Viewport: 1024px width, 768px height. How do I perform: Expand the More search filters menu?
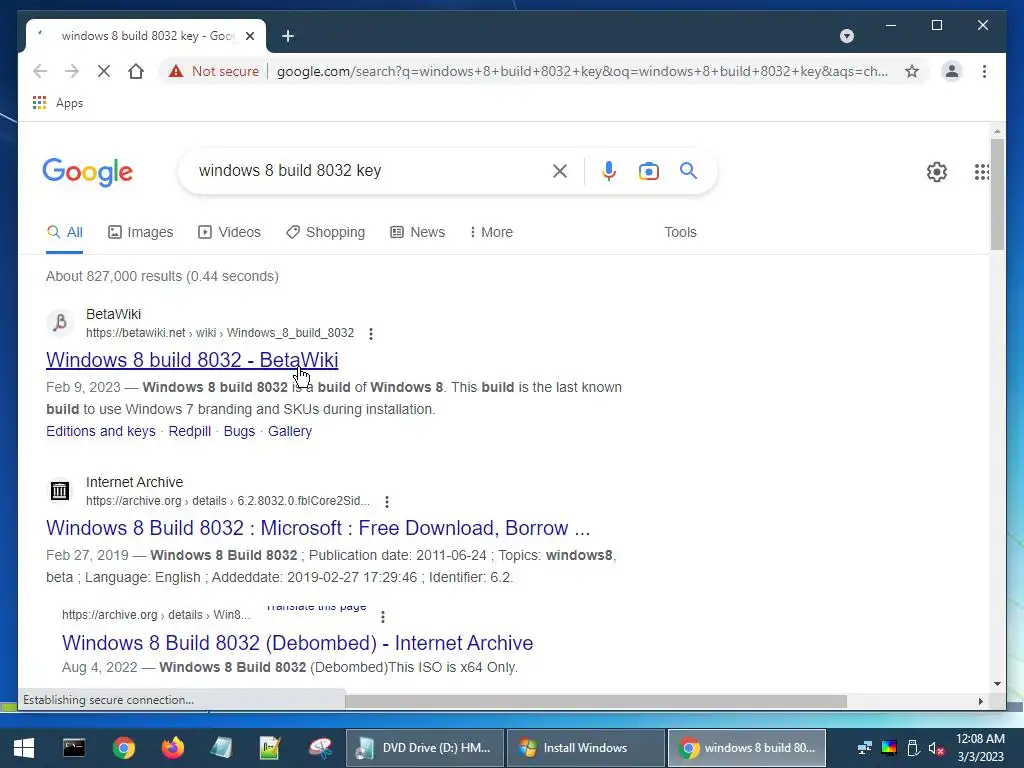(491, 232)
